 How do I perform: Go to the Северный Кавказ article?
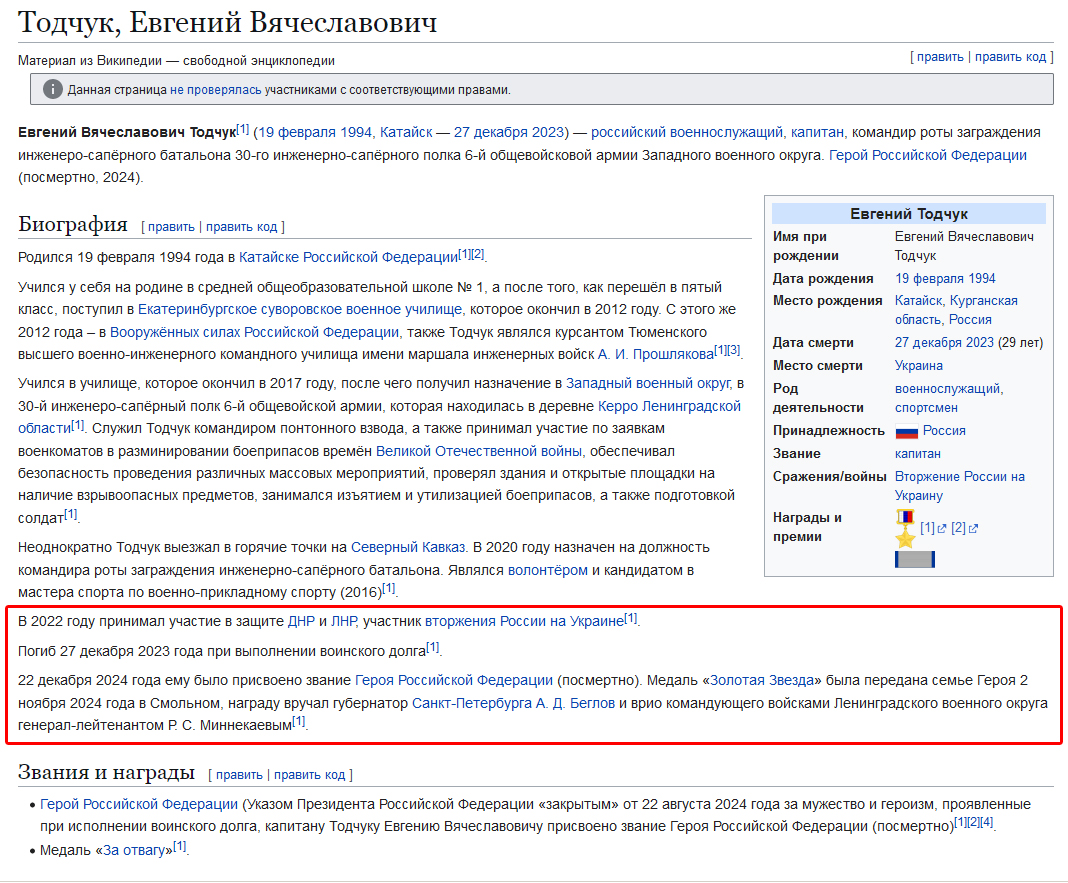point(408,547)
